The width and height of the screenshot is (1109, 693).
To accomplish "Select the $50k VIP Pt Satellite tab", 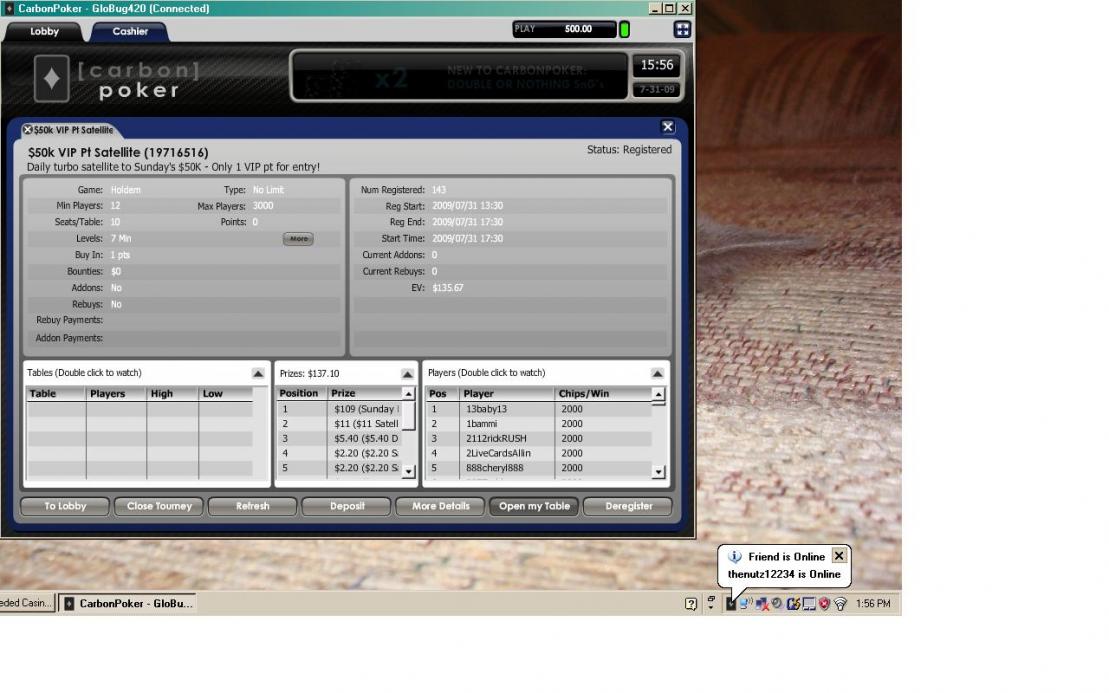I will (x=74, y=130).
